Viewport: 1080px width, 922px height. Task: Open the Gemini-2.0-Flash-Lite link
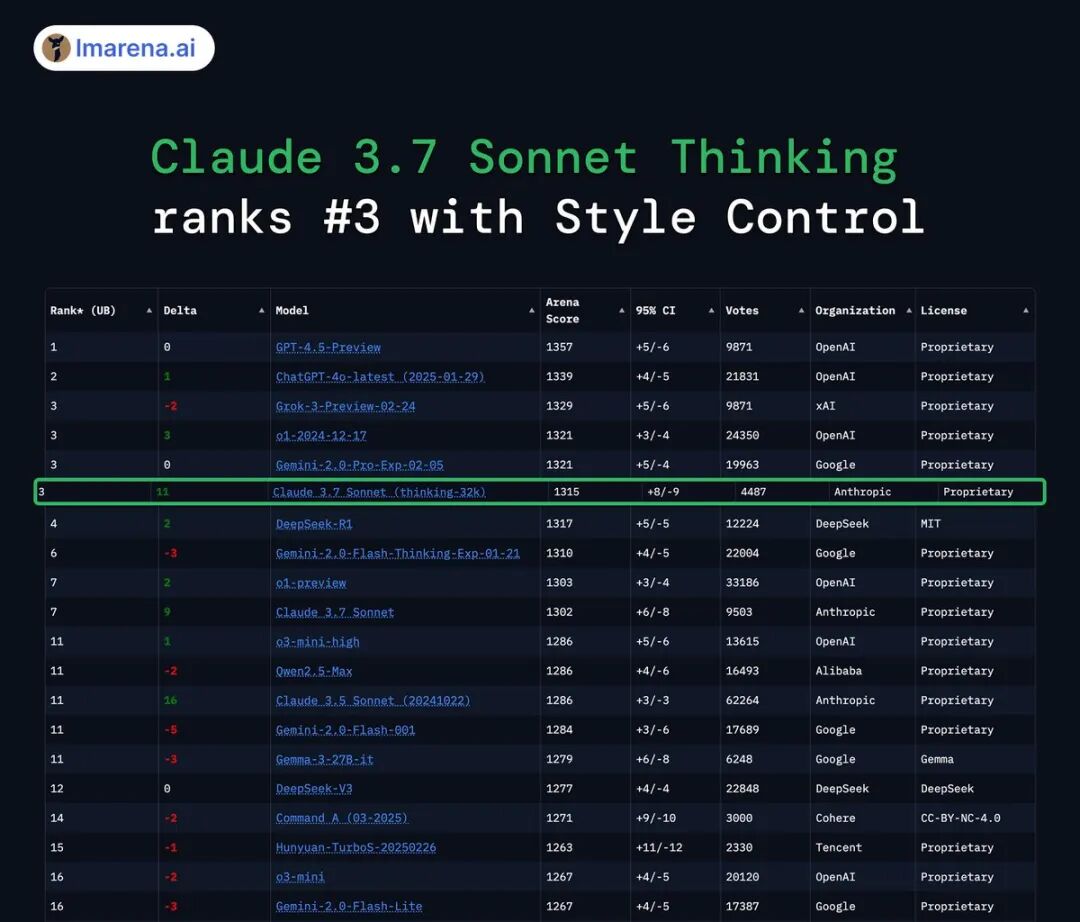[349, 907]
